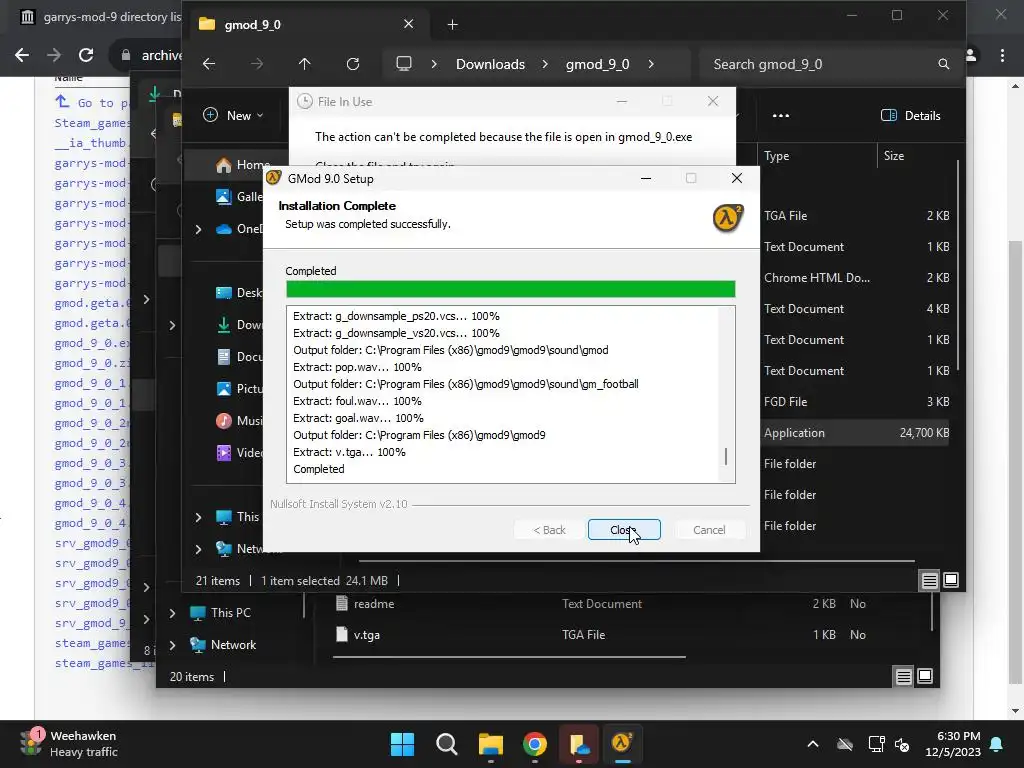Click the install log scrollbar thumb
Image resolution: width=1024 pixels, height=768 pixels.
[726, 456]
